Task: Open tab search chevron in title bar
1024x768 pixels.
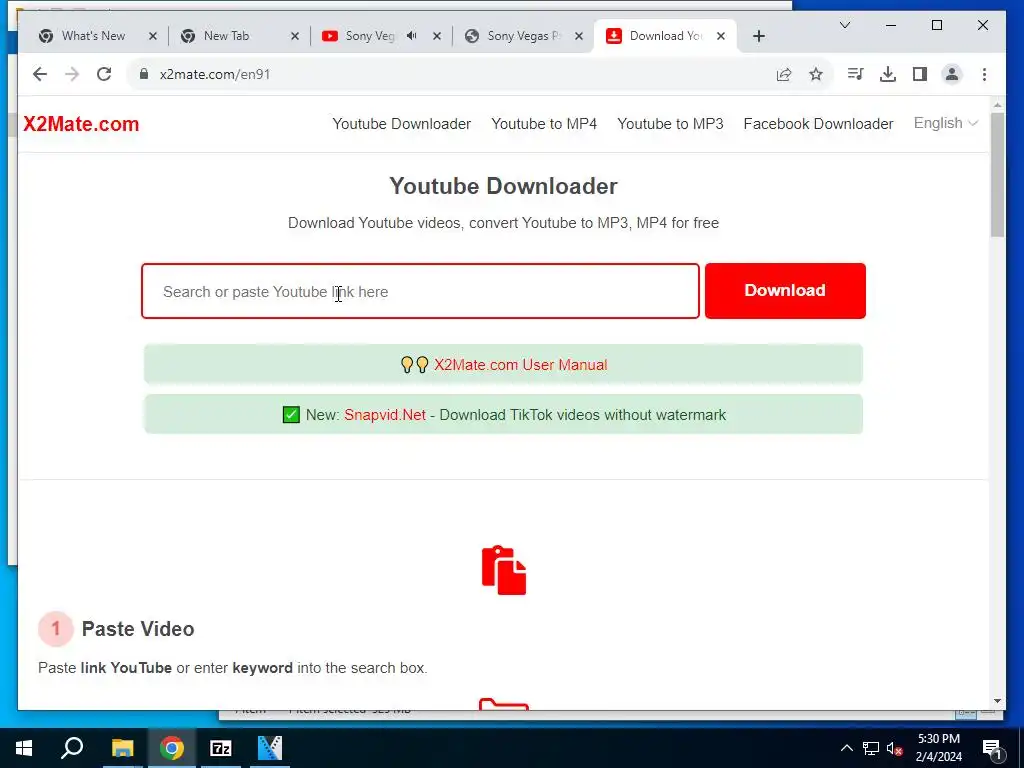Action: 844,25
